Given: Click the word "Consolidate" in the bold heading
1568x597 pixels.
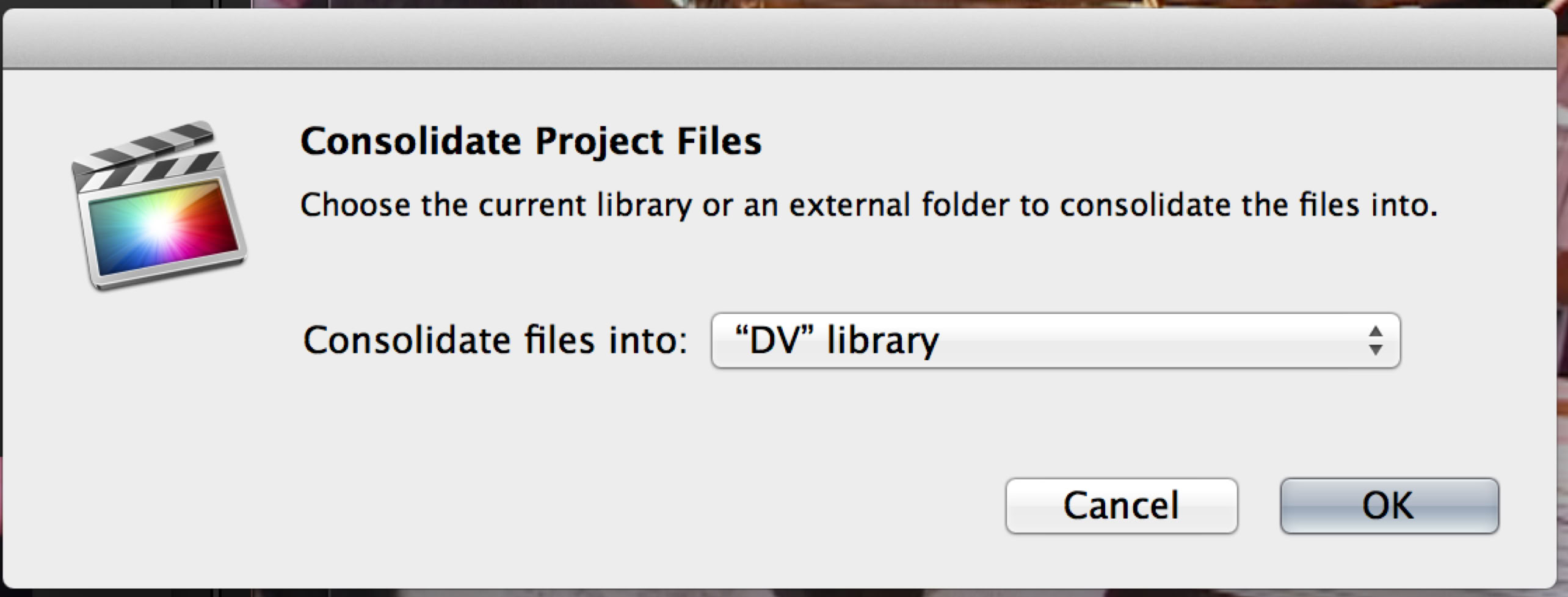Looking at the screenshot, I should 410,142.
